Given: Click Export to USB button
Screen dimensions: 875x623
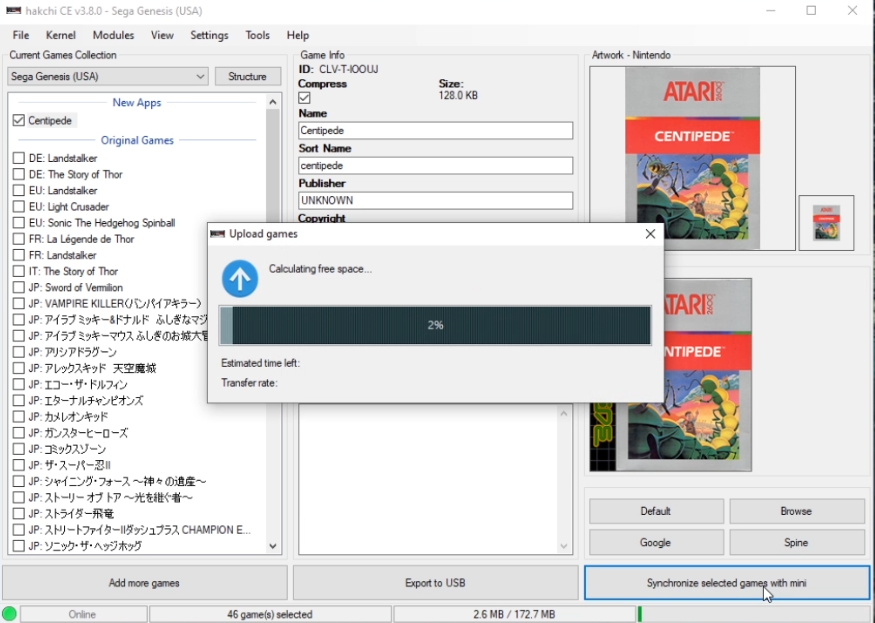Looking at the screenshot, I should point(435,583).
